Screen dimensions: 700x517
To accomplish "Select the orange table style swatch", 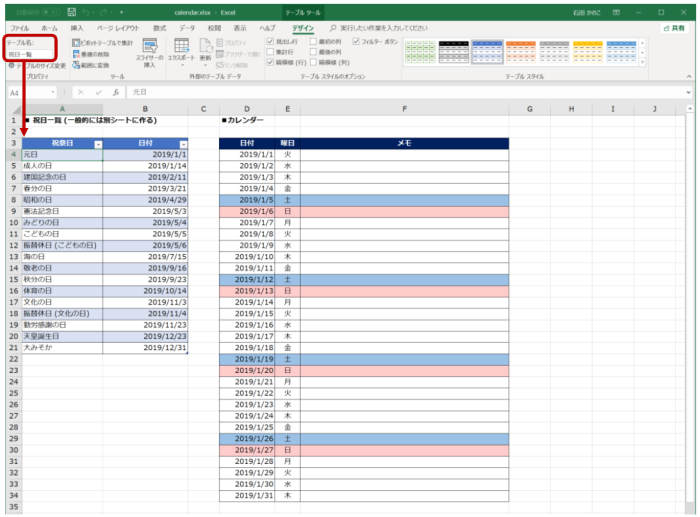I will click(x=522, y=52).
